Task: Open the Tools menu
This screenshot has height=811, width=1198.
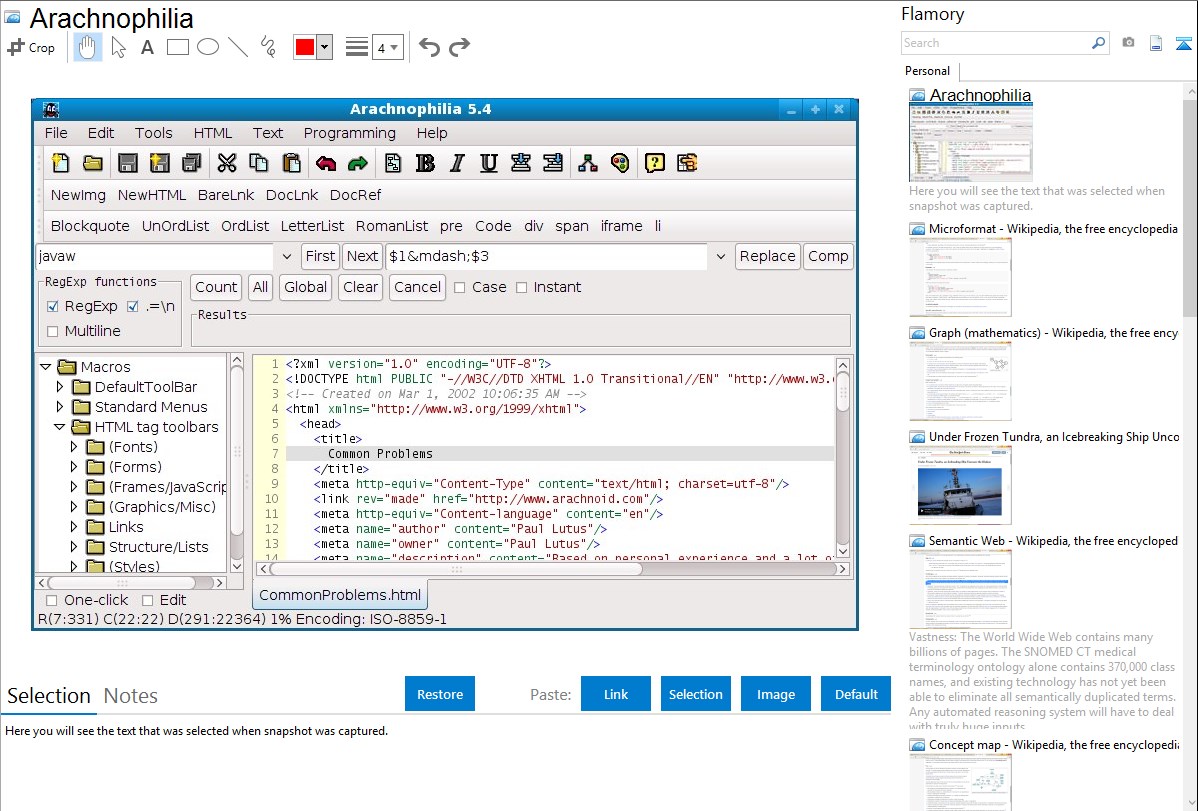Action: point(154,133)
